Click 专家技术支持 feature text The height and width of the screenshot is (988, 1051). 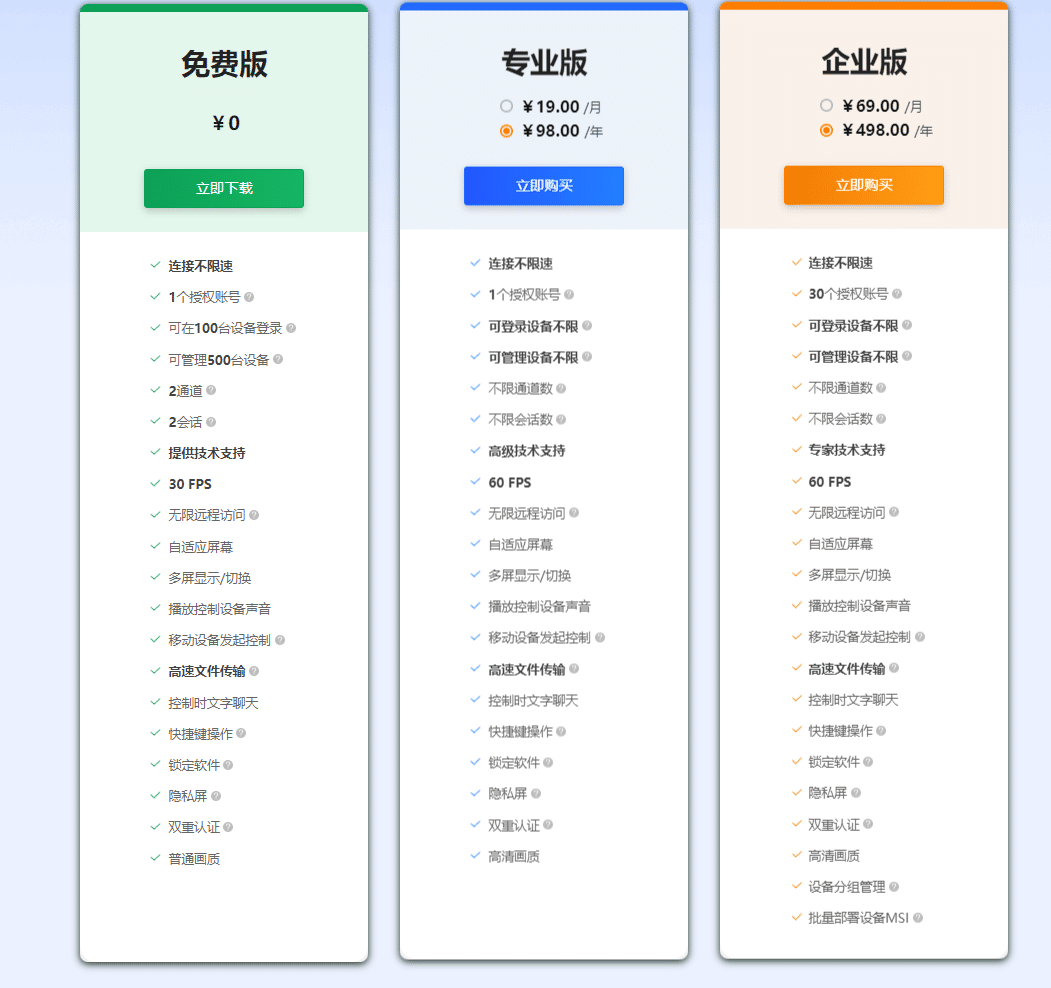point(847,450)
